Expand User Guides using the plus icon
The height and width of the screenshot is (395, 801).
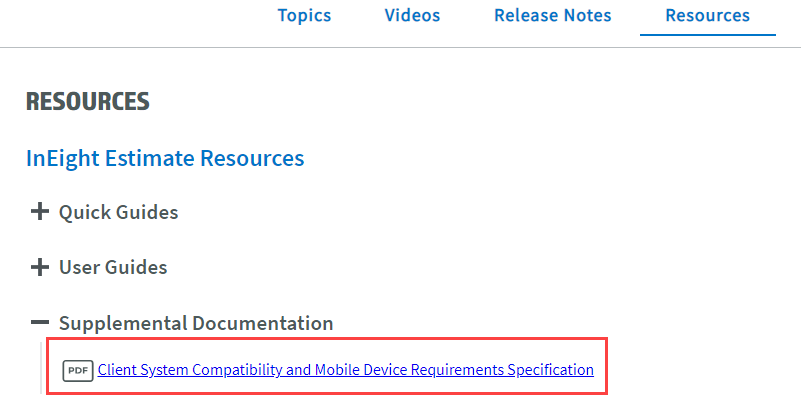39,267
